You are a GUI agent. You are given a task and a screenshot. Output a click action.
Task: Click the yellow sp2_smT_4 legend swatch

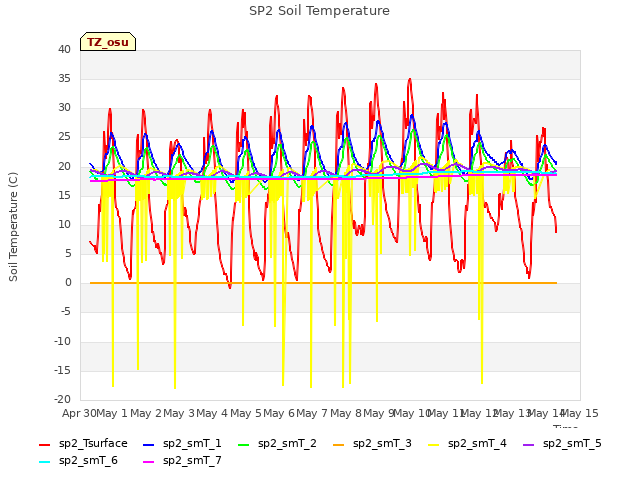433,444
